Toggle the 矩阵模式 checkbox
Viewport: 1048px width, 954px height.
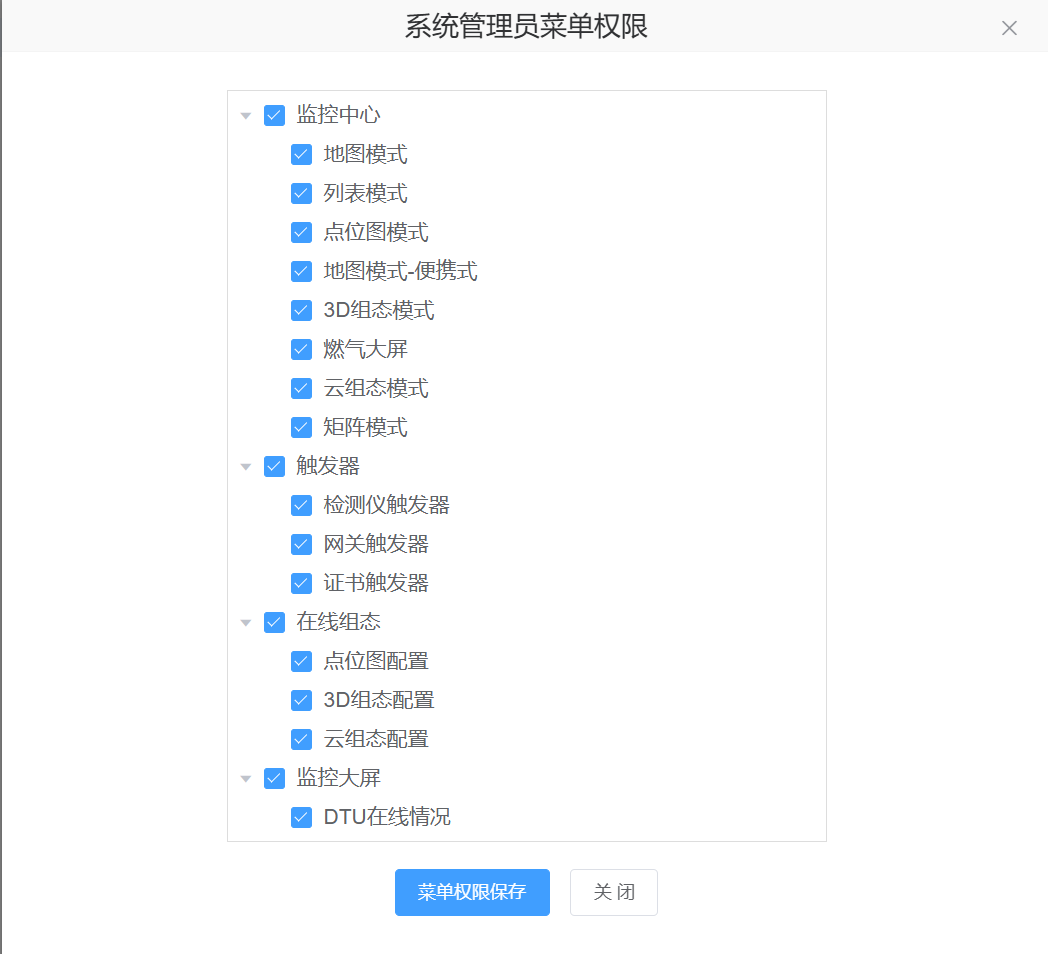pos(302,428)
